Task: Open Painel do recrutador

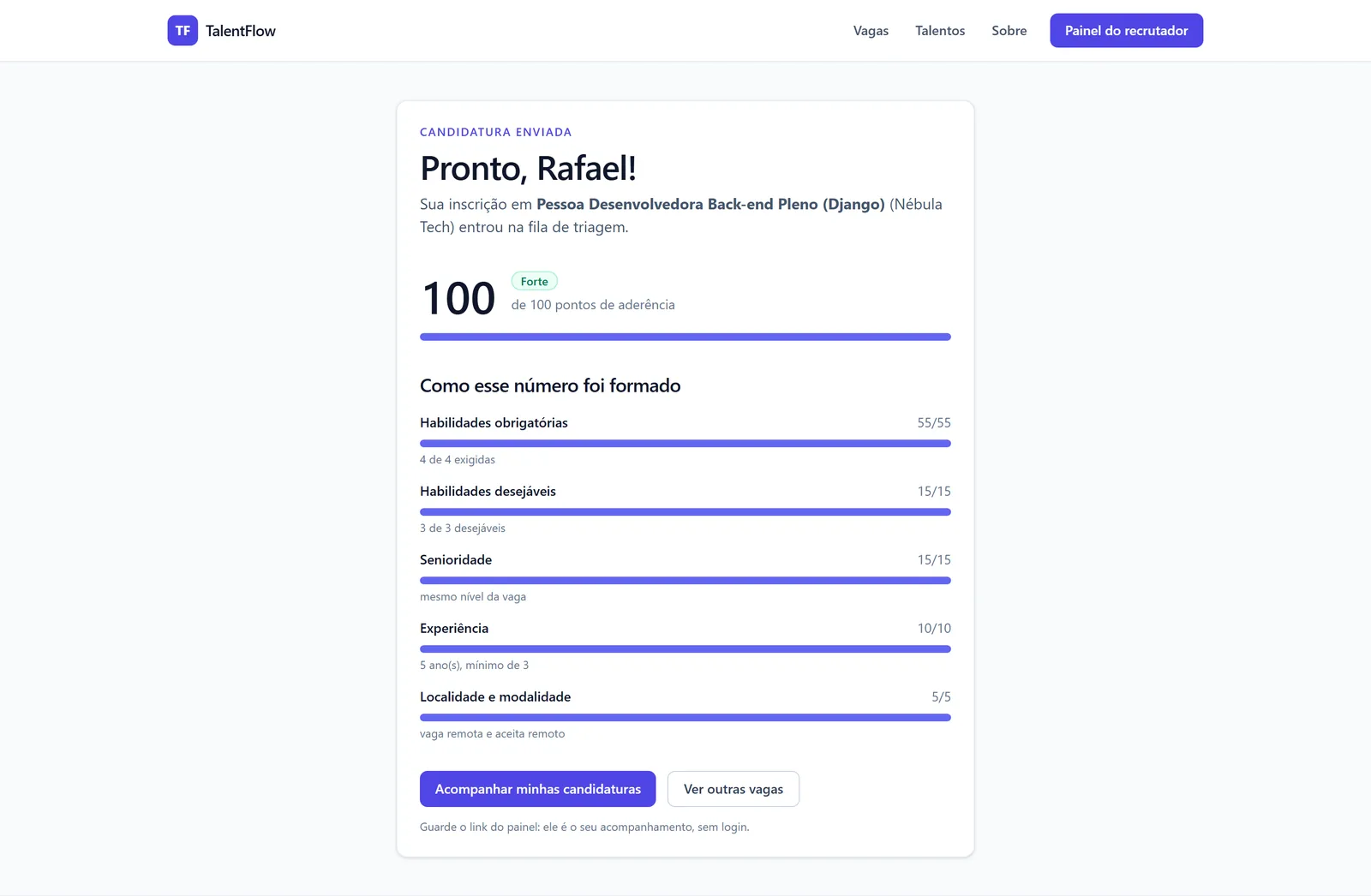Action: tap(1127, 31)
